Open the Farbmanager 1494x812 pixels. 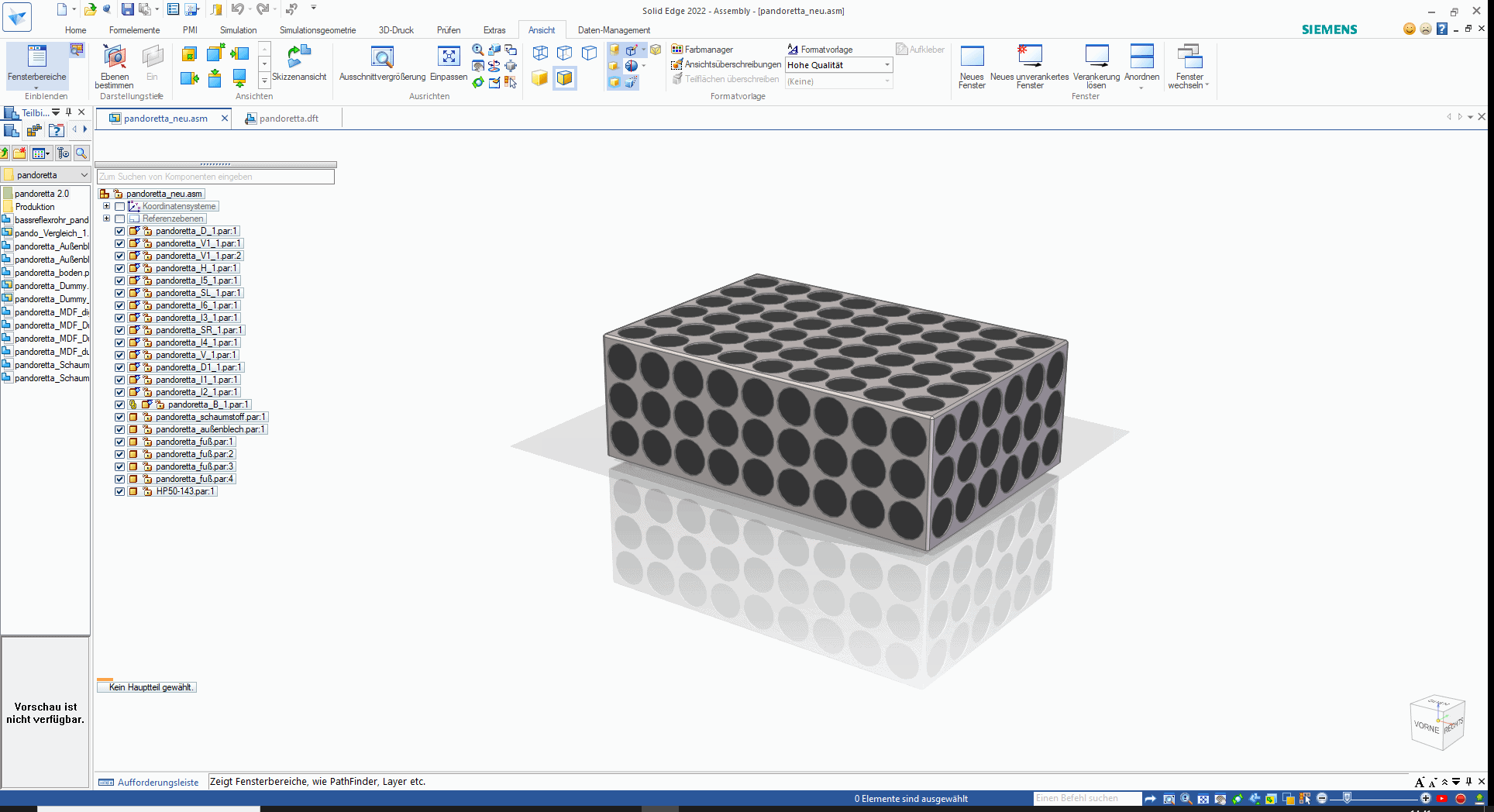click(x=702, y=50)
